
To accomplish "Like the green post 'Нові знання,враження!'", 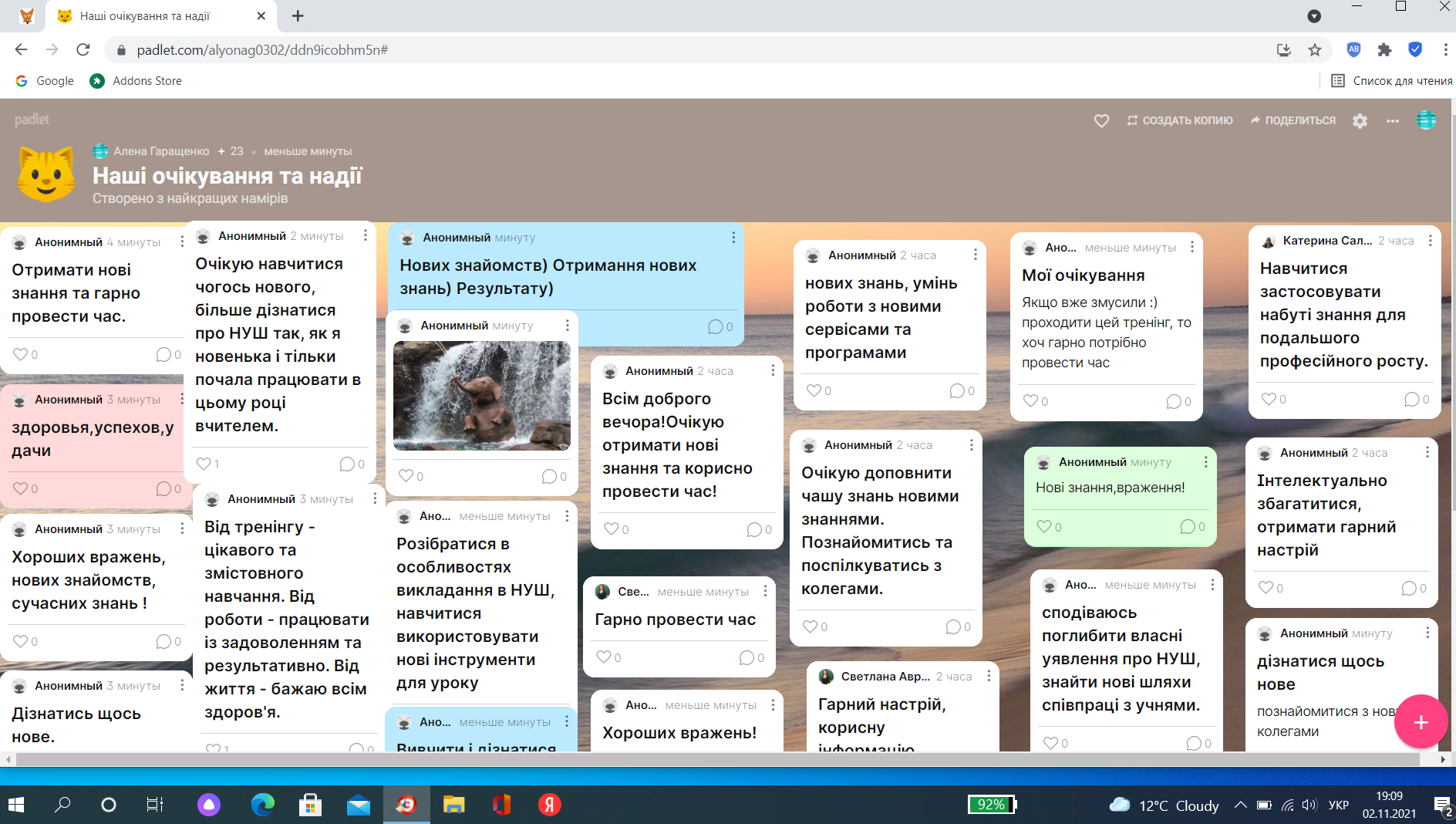I will point(1044,526).
